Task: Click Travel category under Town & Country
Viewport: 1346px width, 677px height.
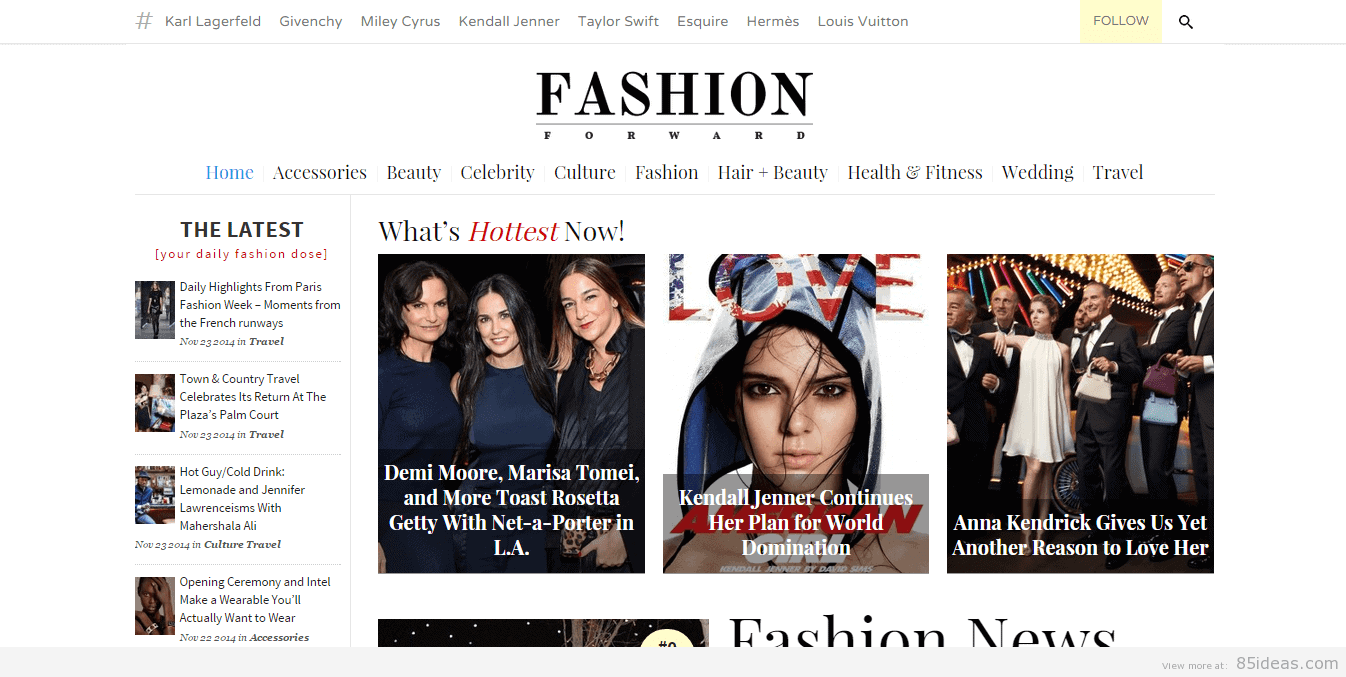Action: [266, 435]
